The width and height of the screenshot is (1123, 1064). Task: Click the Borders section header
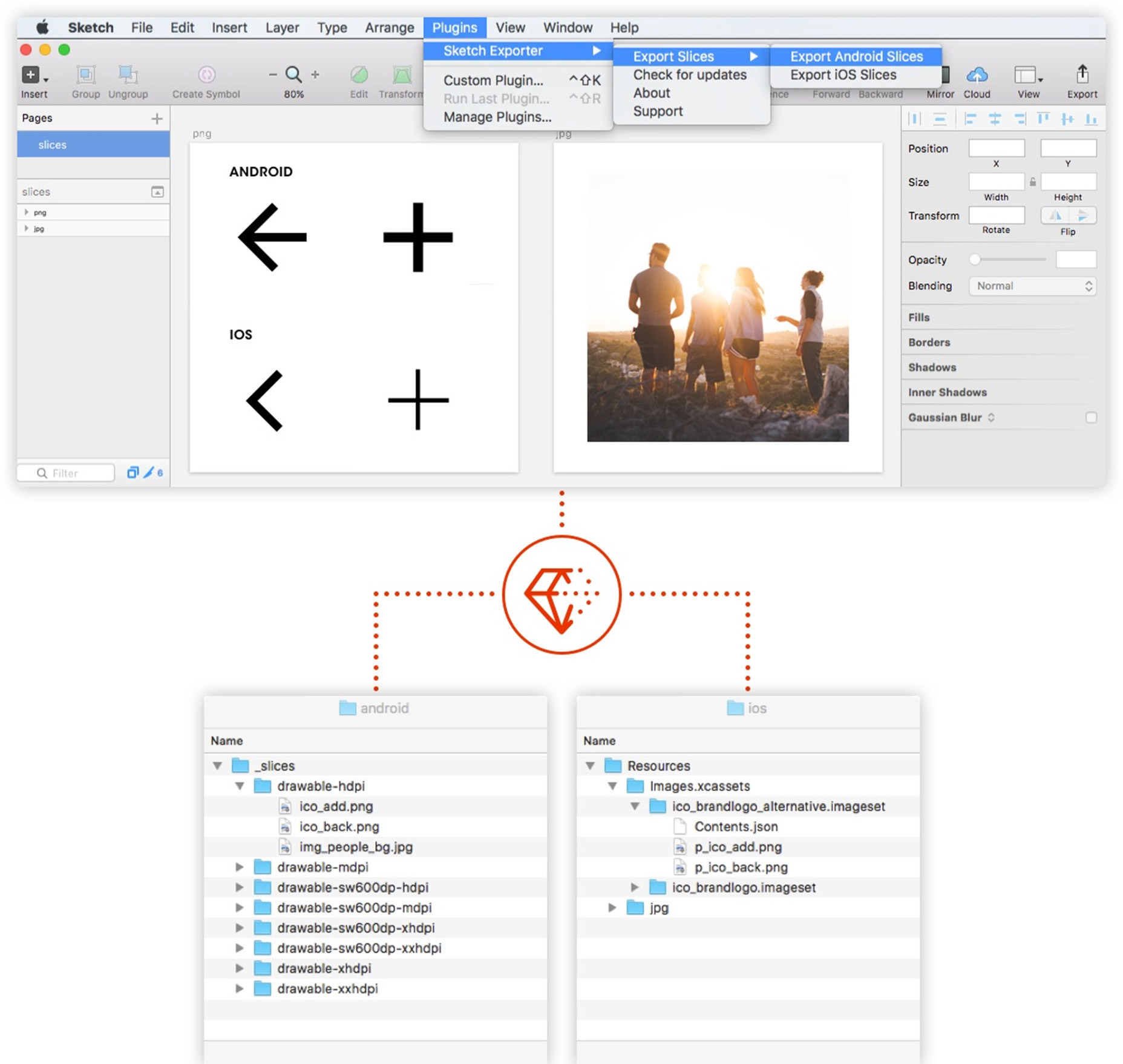pos(929,343)
